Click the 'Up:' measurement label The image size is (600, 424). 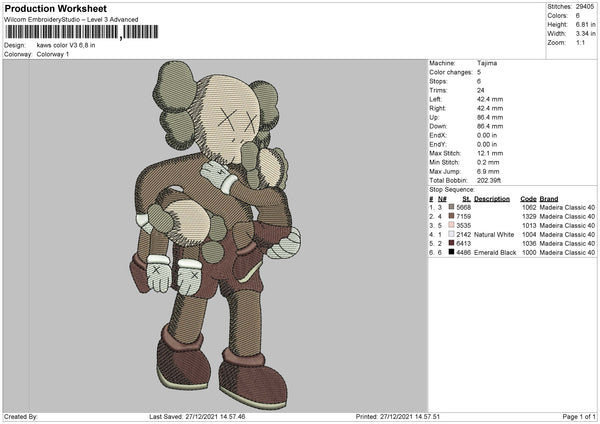(x=434, y=117)
